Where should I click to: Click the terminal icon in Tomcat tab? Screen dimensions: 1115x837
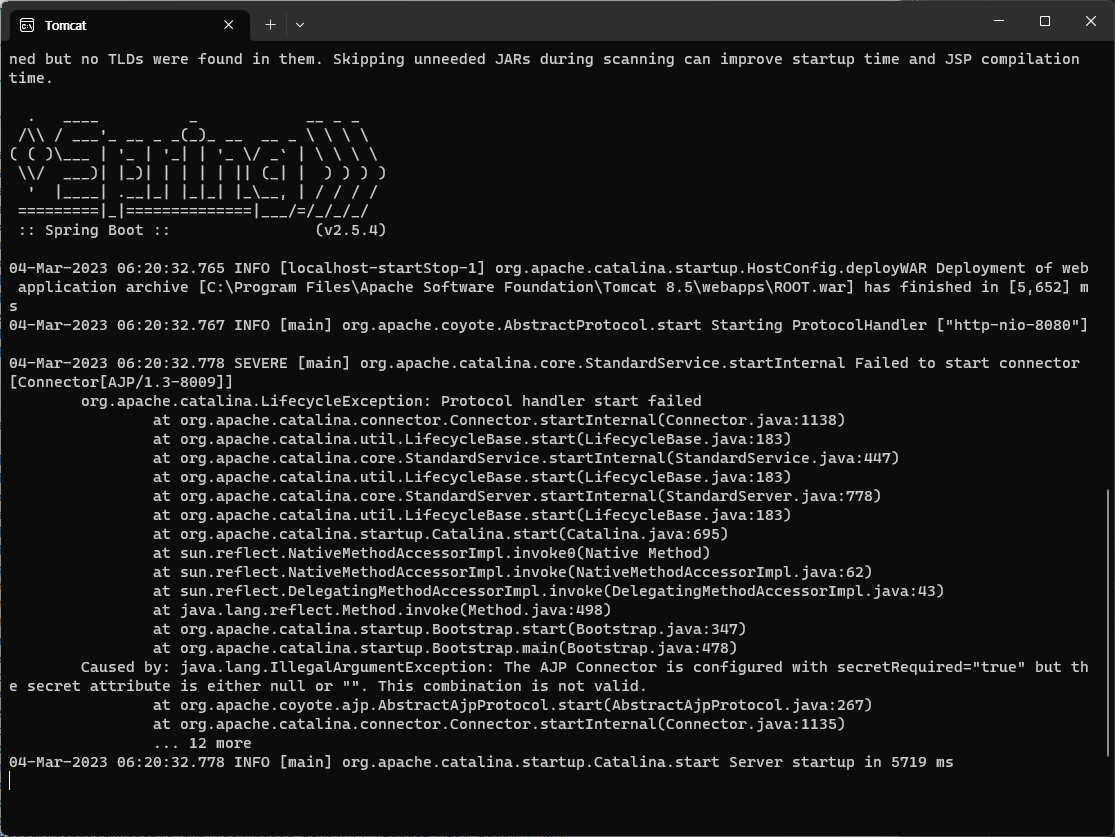27,26
